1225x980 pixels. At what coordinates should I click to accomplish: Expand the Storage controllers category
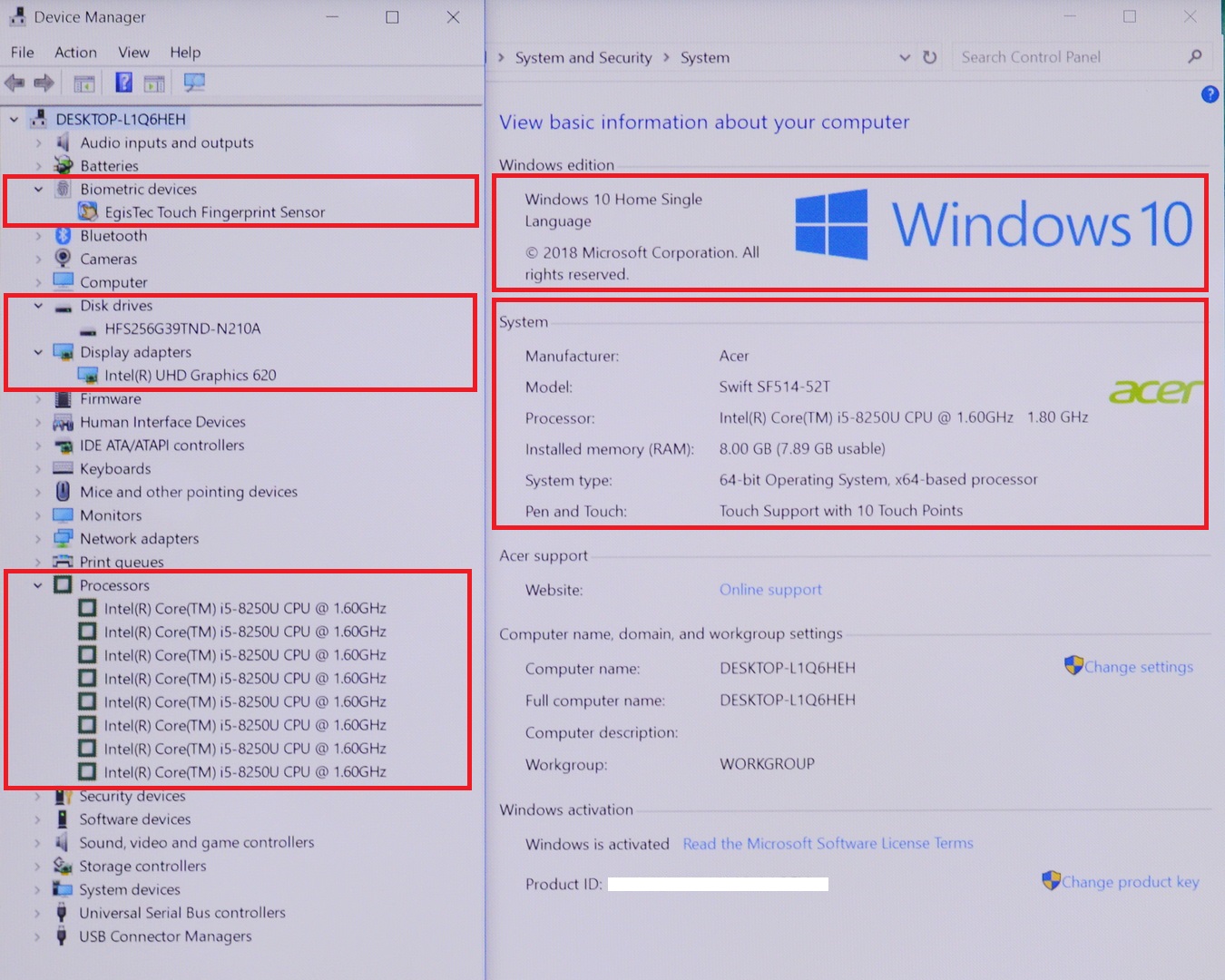click(x=38, y=867)
